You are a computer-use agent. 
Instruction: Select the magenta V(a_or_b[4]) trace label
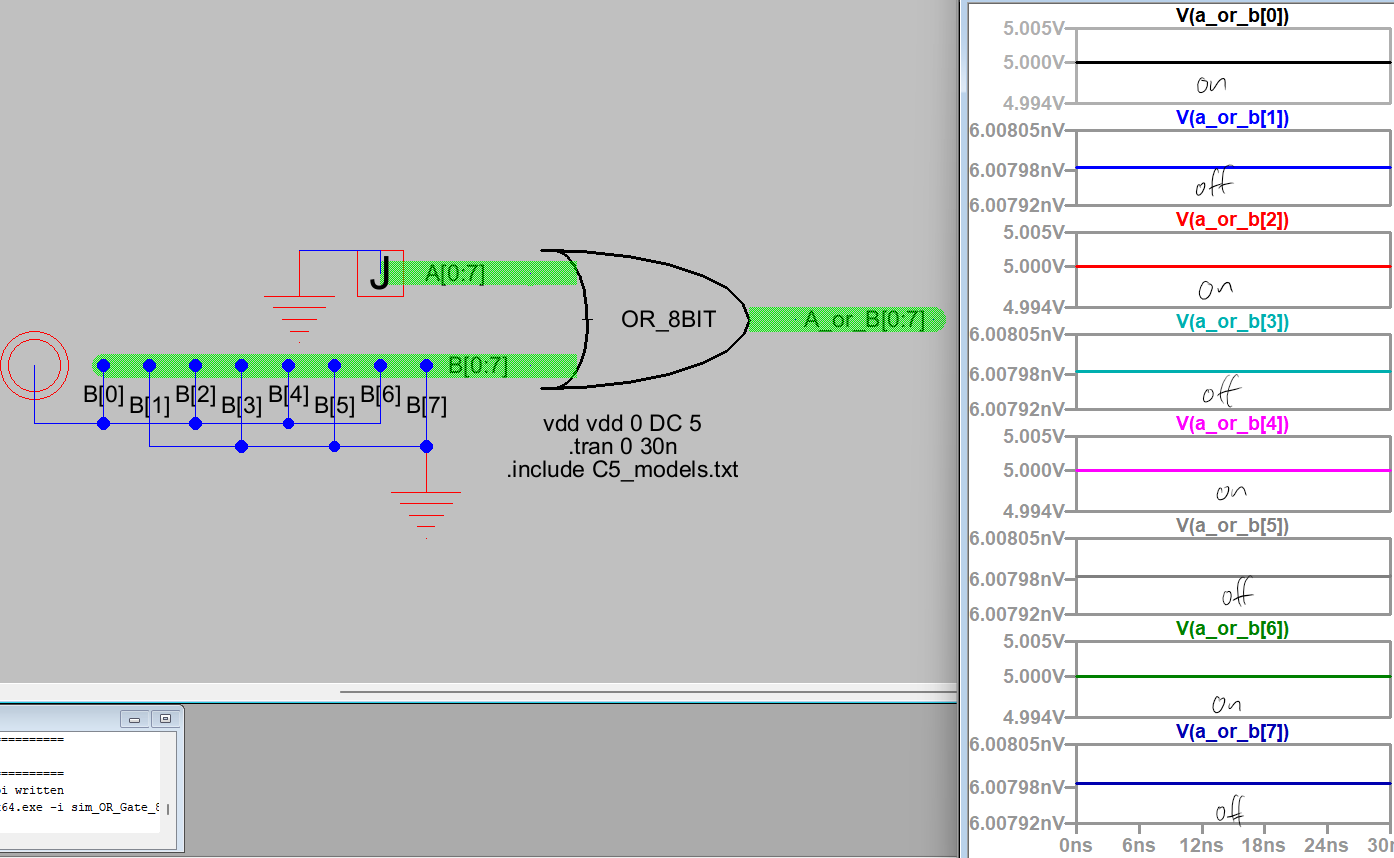pos(1232,424)
